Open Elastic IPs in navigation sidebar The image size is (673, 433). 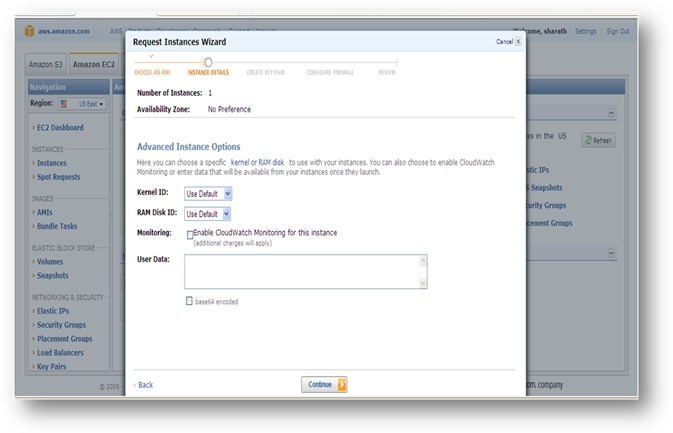(x=53, y=311)
